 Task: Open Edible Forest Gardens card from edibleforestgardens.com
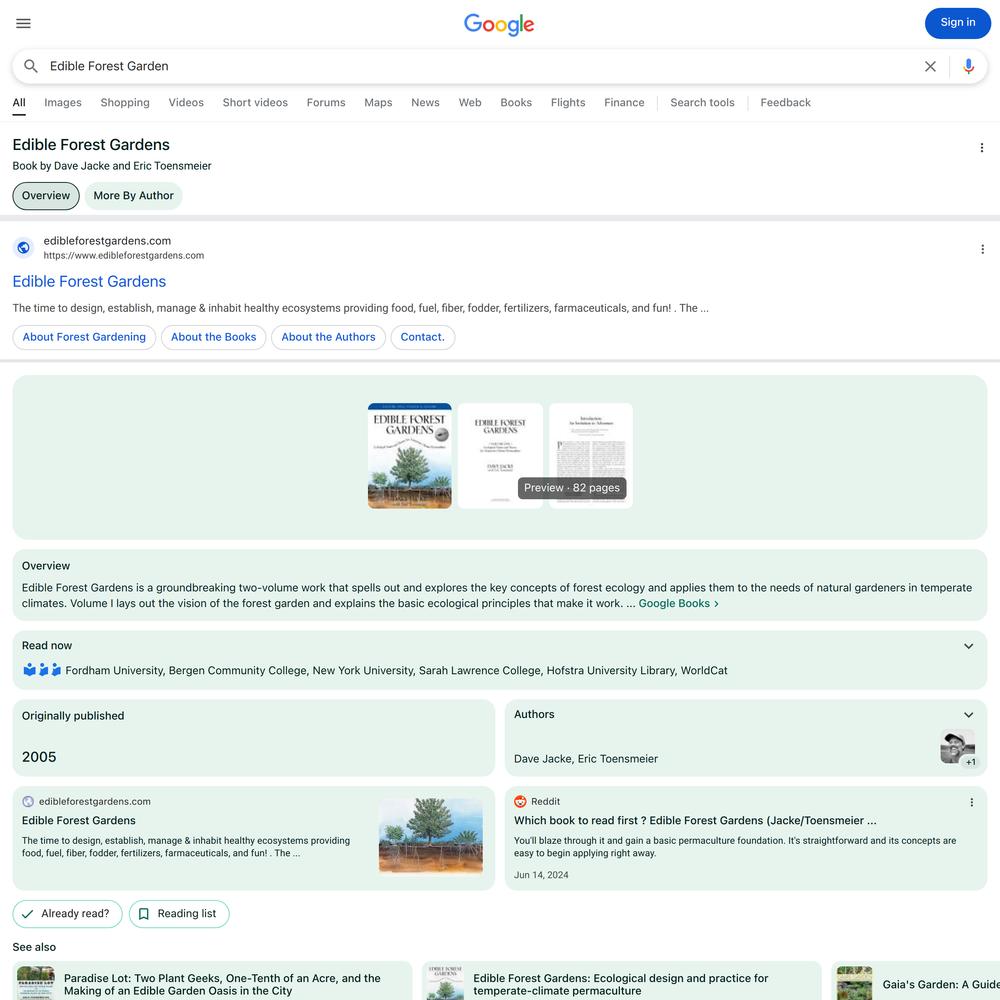click(254, 838)
